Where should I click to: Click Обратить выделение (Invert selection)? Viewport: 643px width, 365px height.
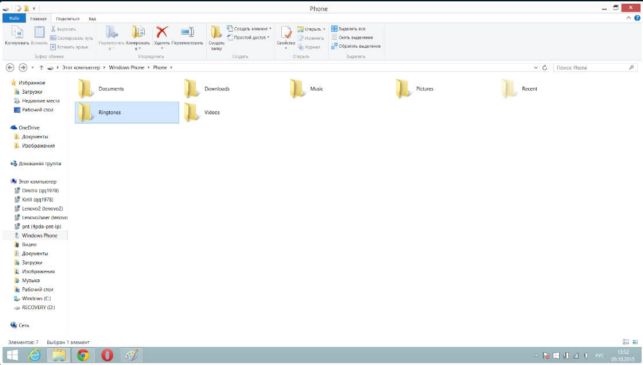pos(356,46)
